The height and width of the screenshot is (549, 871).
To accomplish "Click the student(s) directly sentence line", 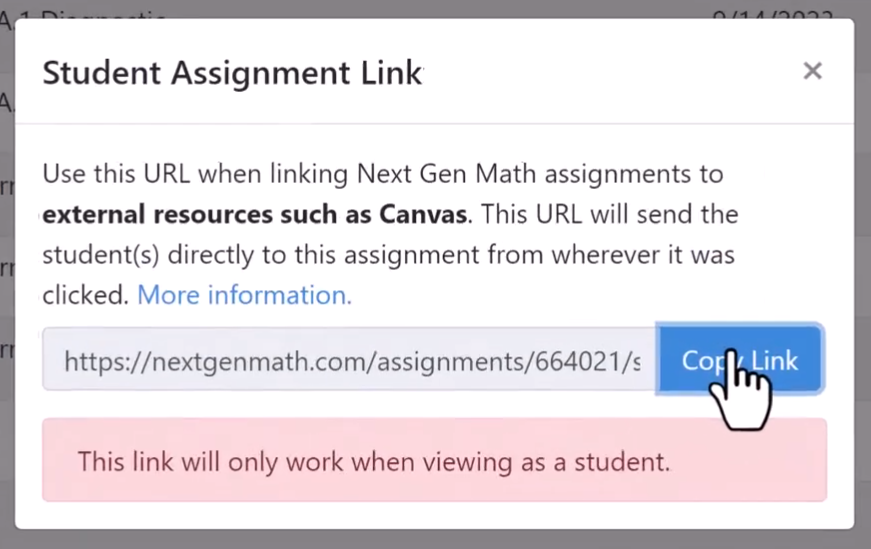I will tap(389, 255).
